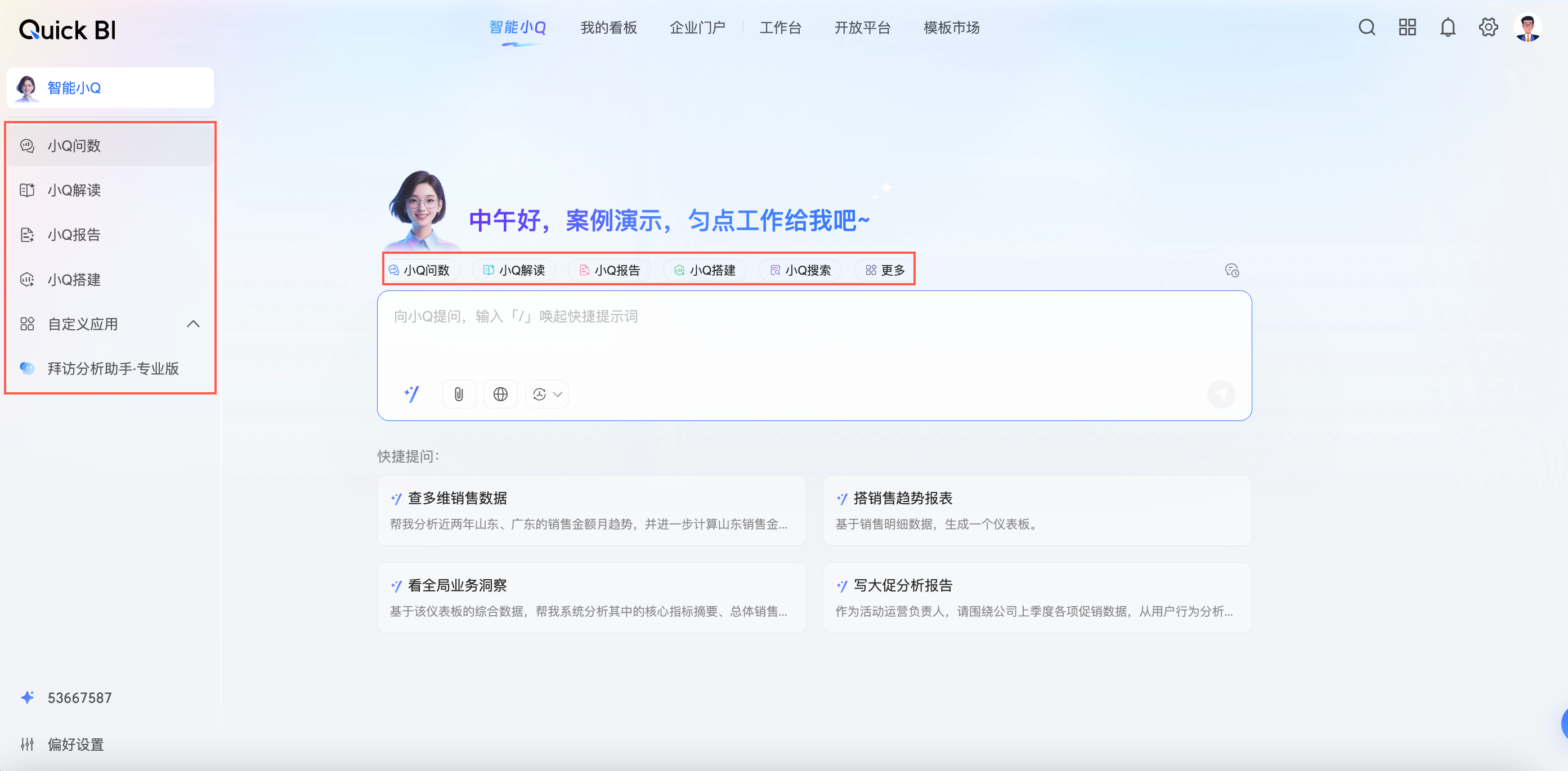Screen dimensions: 1568x771
Task: Click the 拜访分析助手 bubble icon in sidebar
Action: point(28,368)
